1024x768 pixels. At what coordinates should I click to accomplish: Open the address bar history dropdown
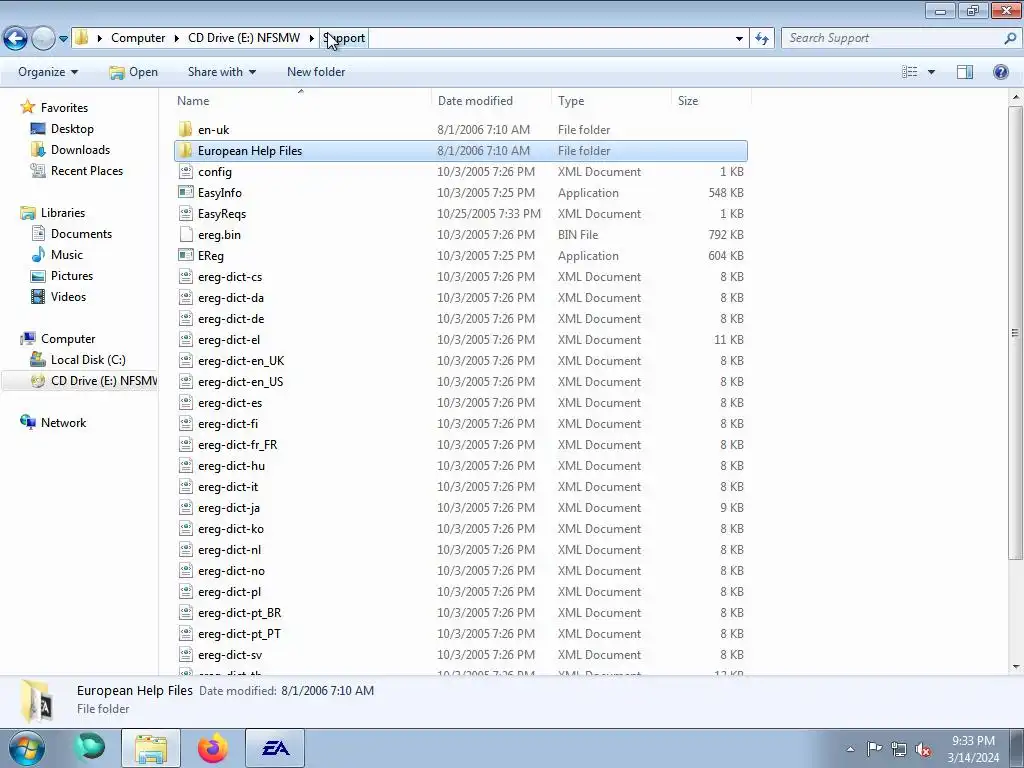739,39
